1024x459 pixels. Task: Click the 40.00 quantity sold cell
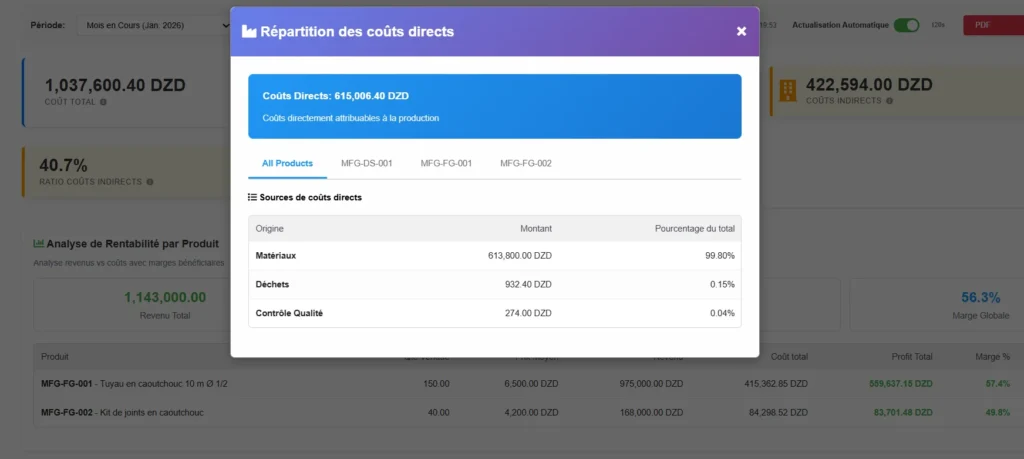click(439, 413)
